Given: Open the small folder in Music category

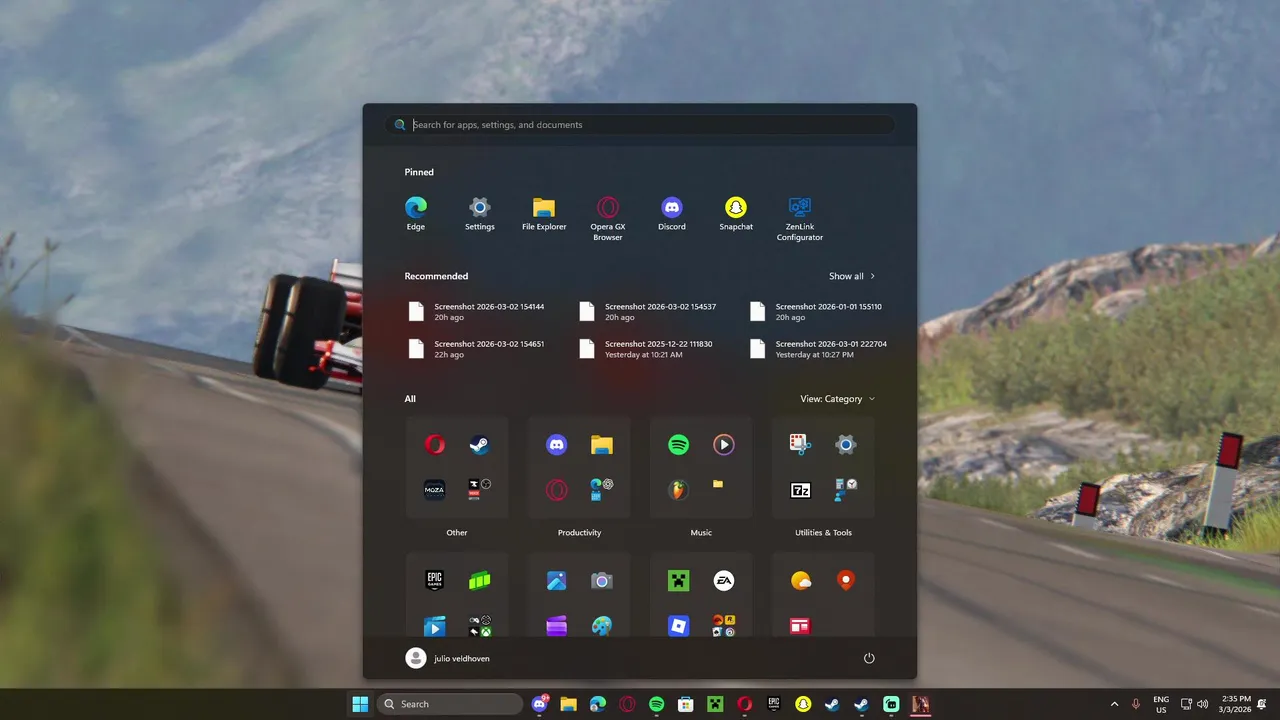Looking at the screenshot, I should pyautogui.click(x=718, y=484).
